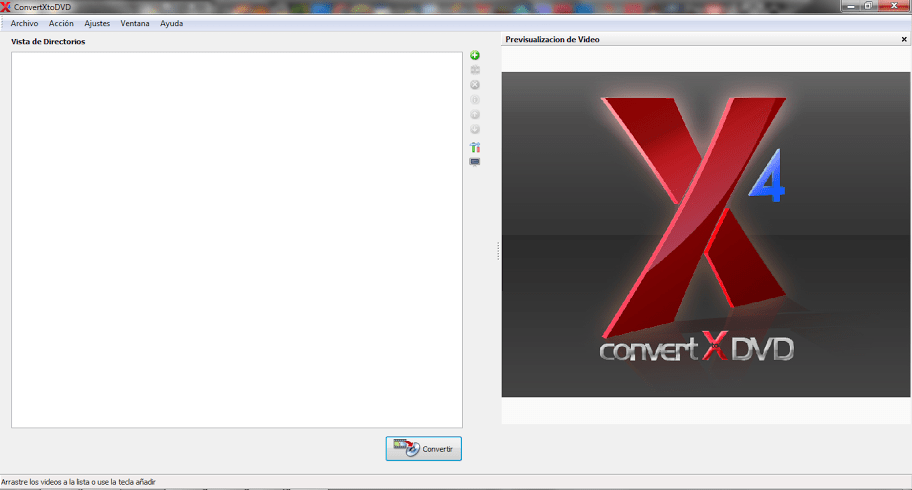Click the grayed remove (X) icon
This screenshot has height=490, width=912.
click(475, 85)
